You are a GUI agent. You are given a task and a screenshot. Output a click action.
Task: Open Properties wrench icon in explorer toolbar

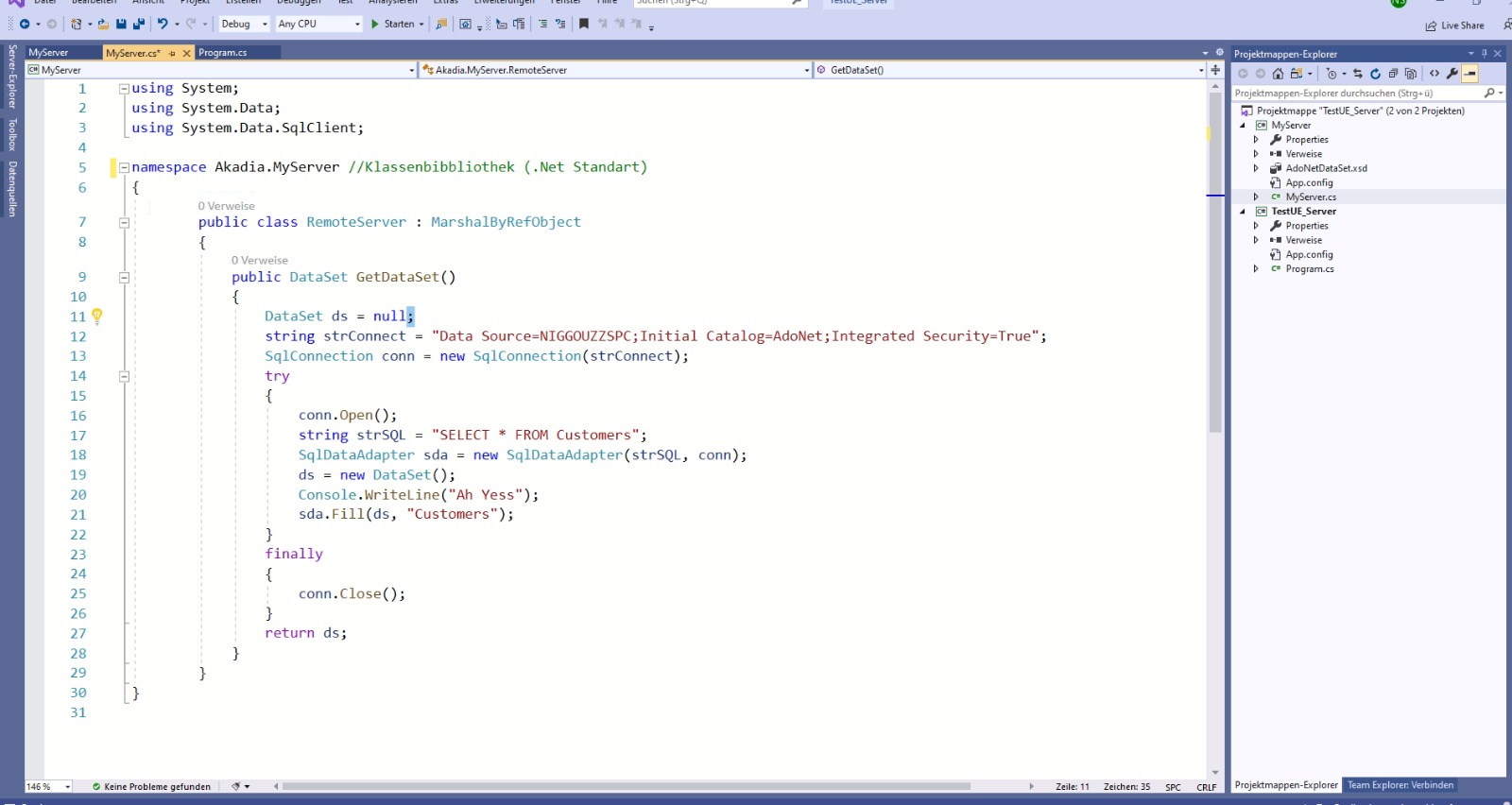click(x=1452, y=74)
